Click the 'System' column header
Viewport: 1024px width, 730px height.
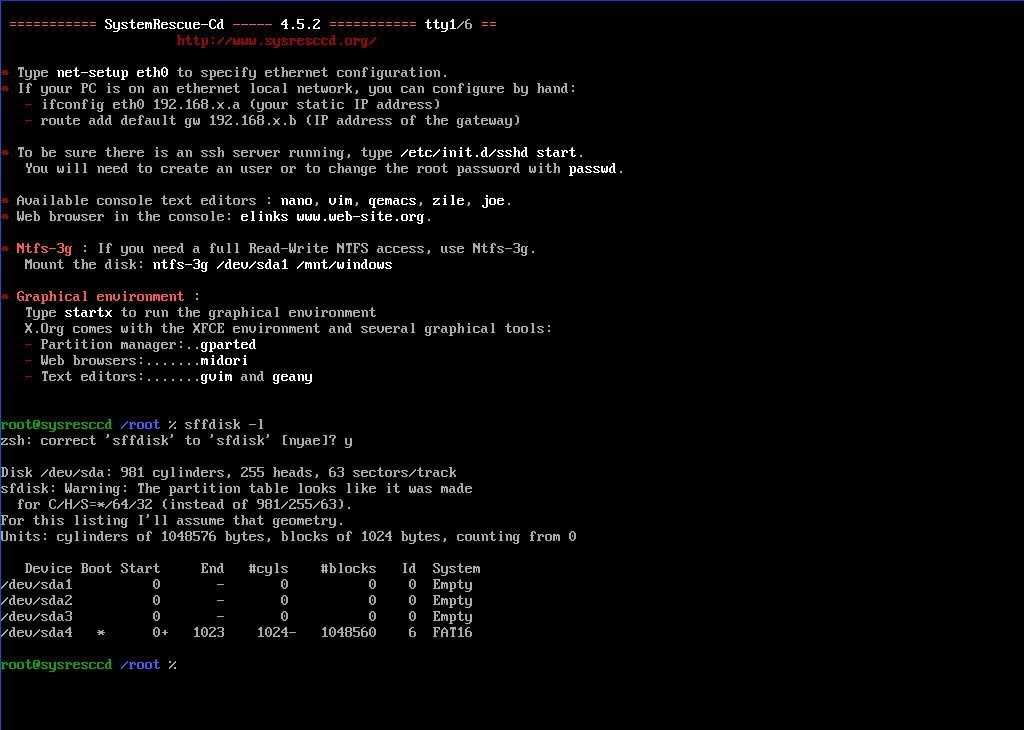coord(456,569)
